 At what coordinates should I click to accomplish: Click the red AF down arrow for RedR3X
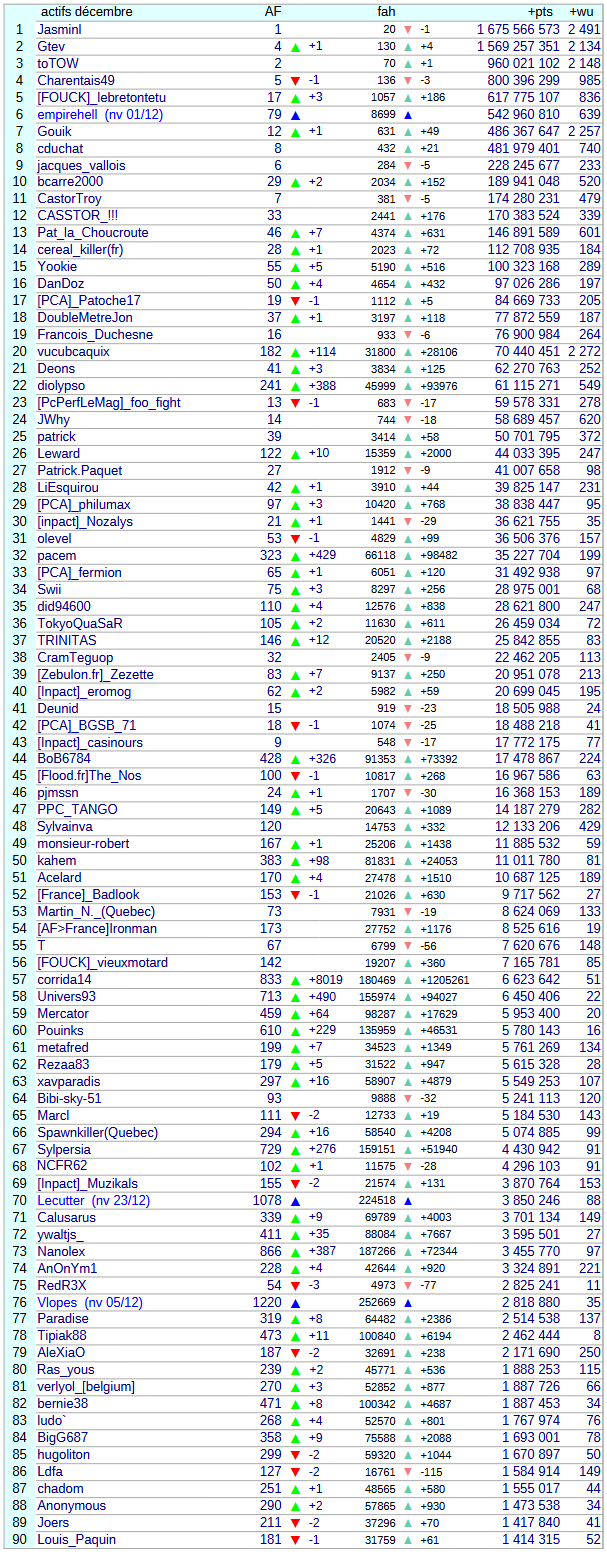(x=295, y=1286)
